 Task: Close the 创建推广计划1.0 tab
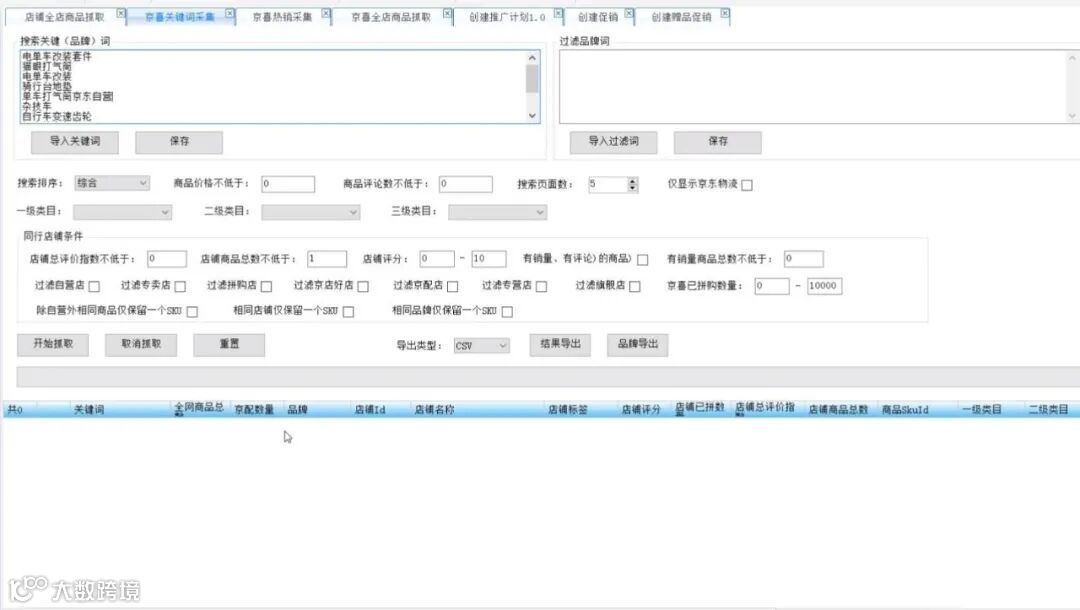558,13
